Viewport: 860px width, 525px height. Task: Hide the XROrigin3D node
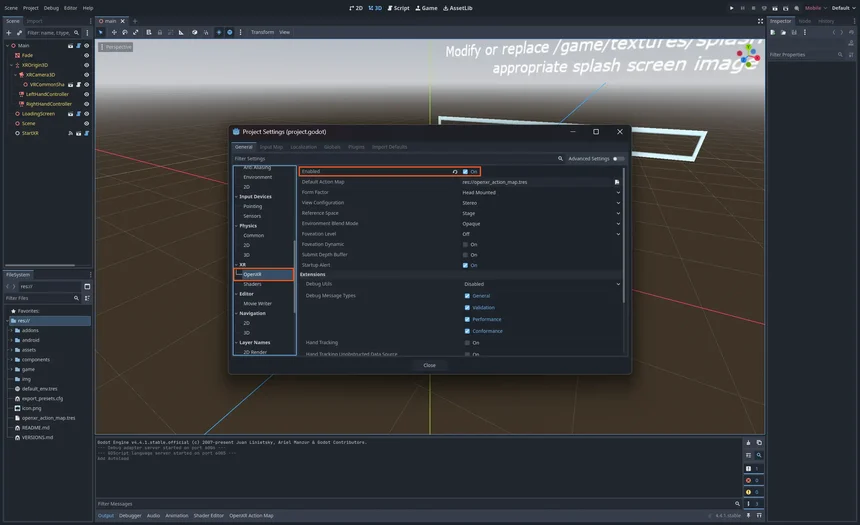tap(86, 65)
